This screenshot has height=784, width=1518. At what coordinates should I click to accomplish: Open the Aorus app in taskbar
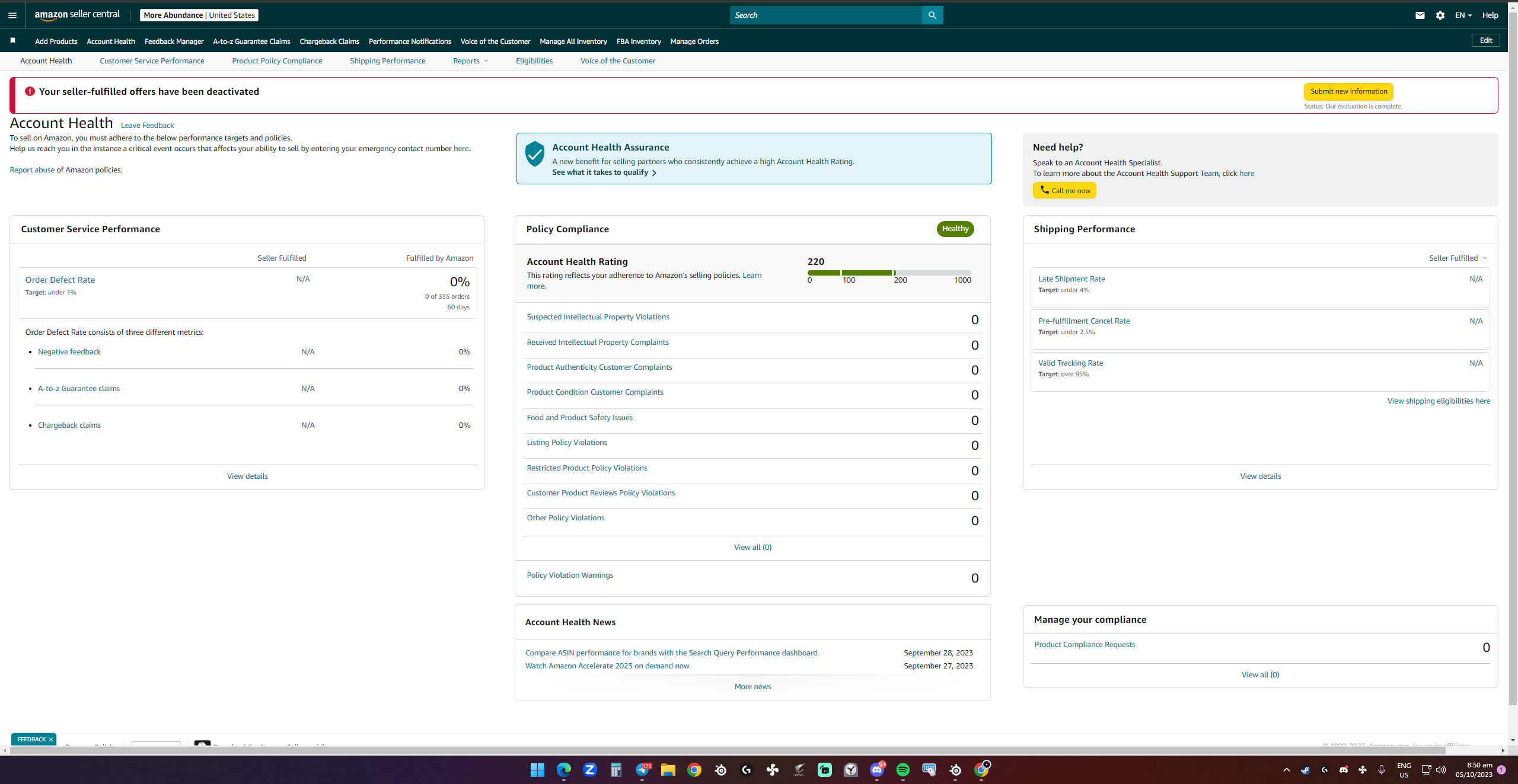(799, 770)
